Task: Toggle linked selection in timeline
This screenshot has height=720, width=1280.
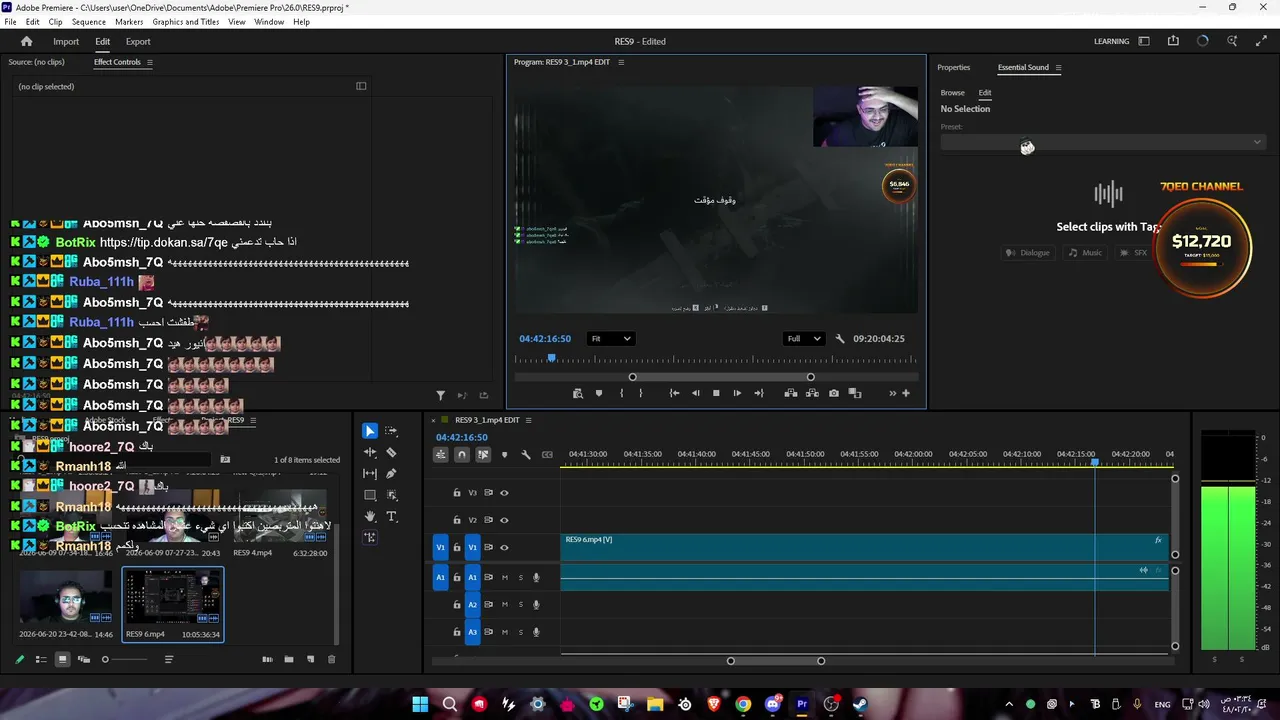Action: (x=483, y=455)
